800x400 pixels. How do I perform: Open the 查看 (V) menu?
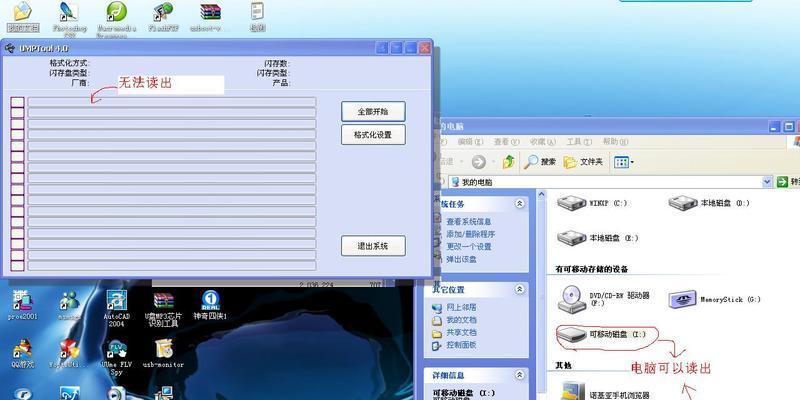coord(506,142)
